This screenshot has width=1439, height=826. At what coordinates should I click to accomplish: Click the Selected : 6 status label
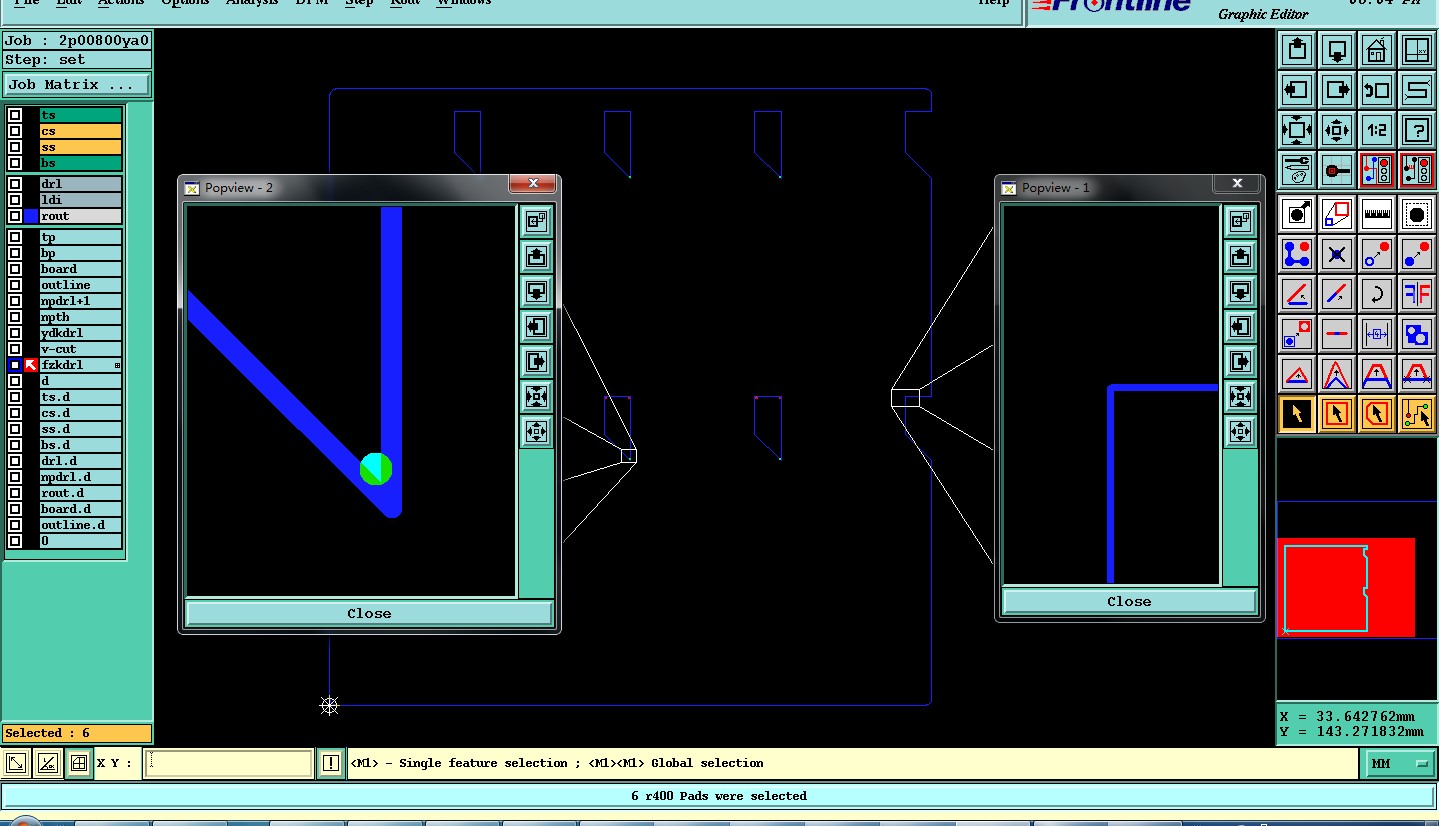(x=76, y=733)
